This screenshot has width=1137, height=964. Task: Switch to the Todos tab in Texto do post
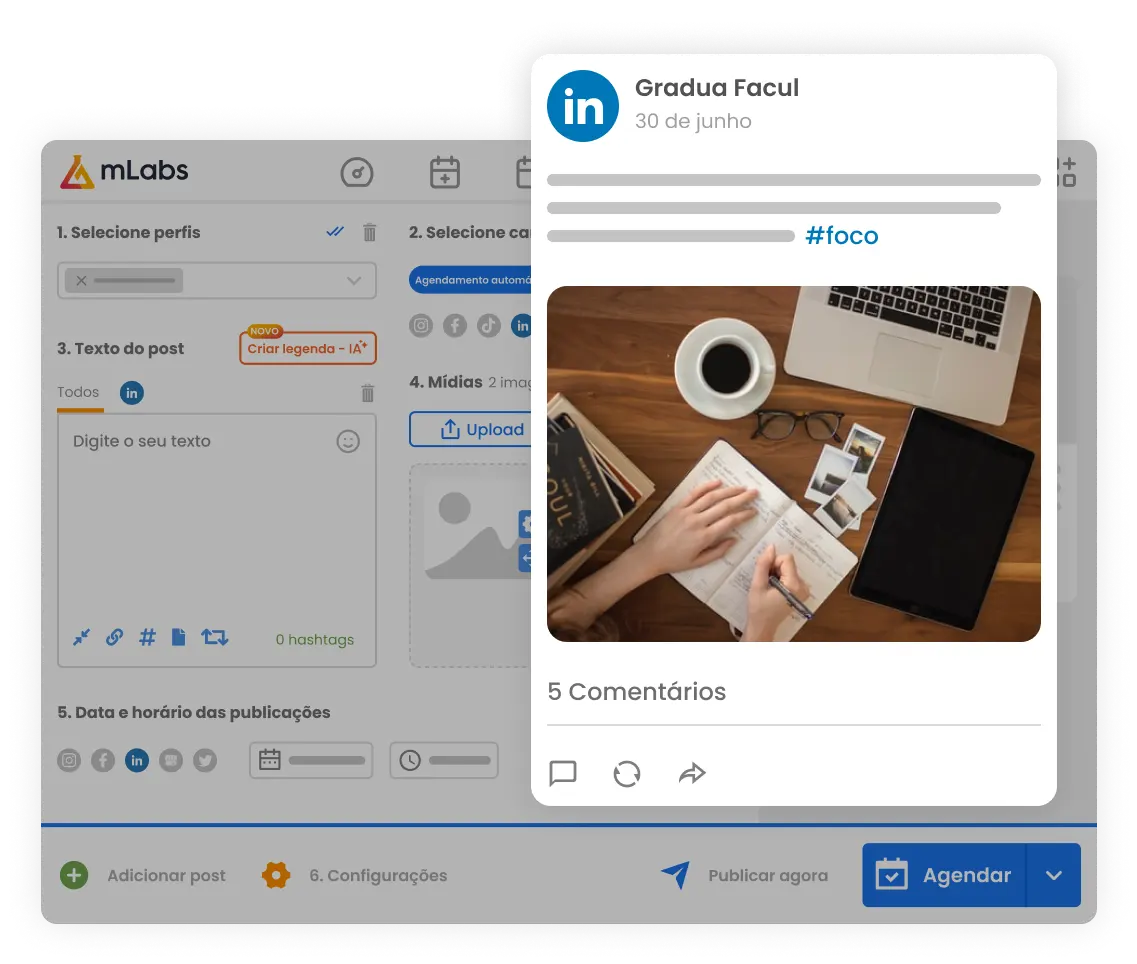pos(79,392)
